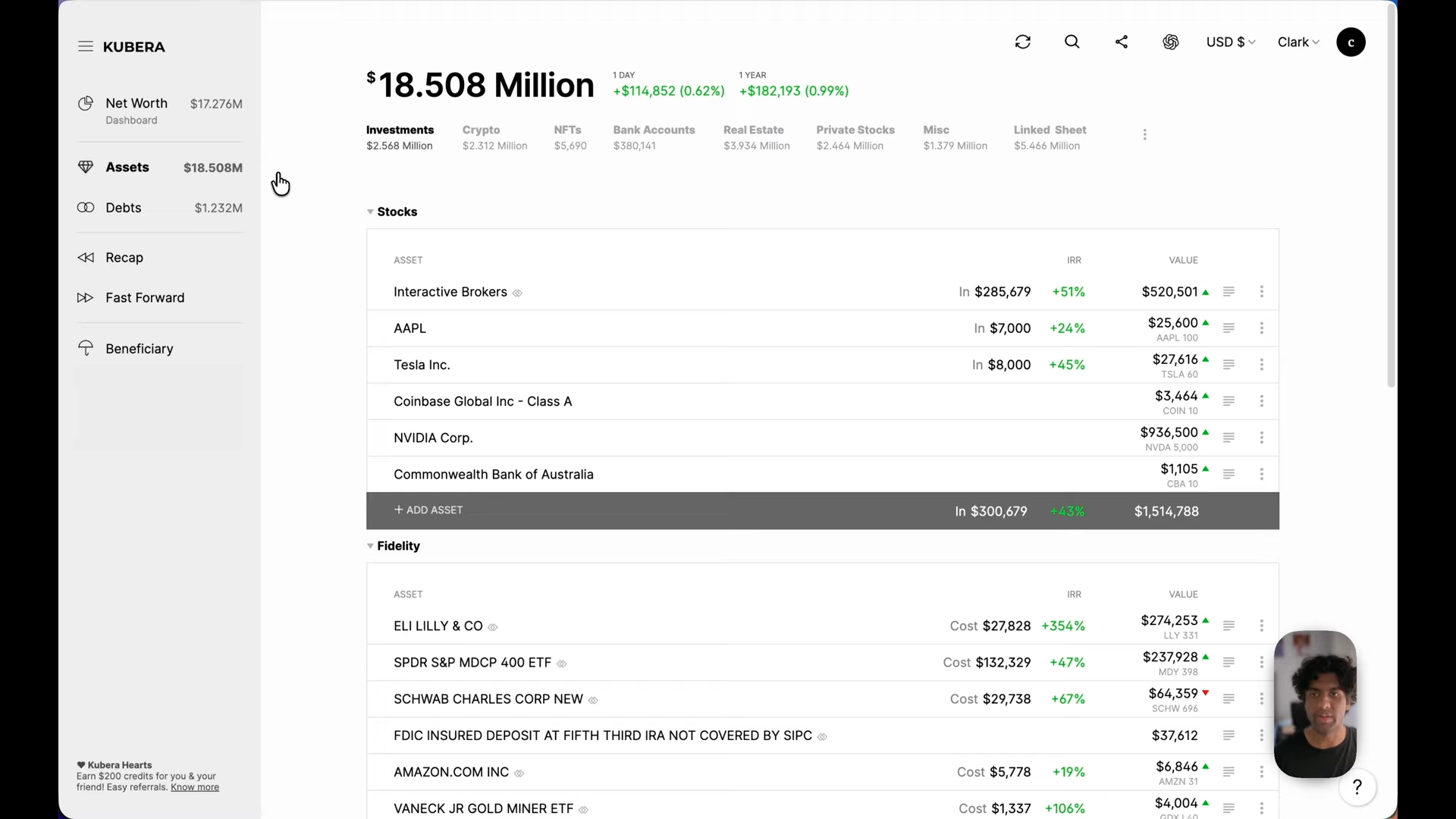This screenshot has height=819, width=1456.
Task: Click the page vertical scrollbar
Action: [x=1391, y=197]
